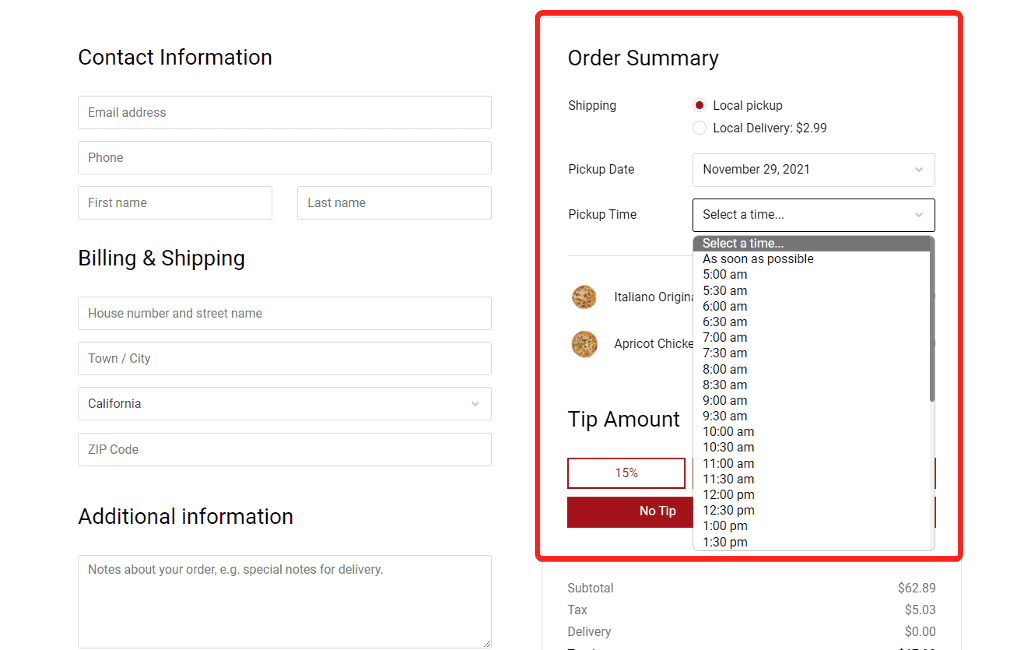Choose 'As soon as possible' time option
The width and height of the screenshot is (1024, 650).
point(758,259)
